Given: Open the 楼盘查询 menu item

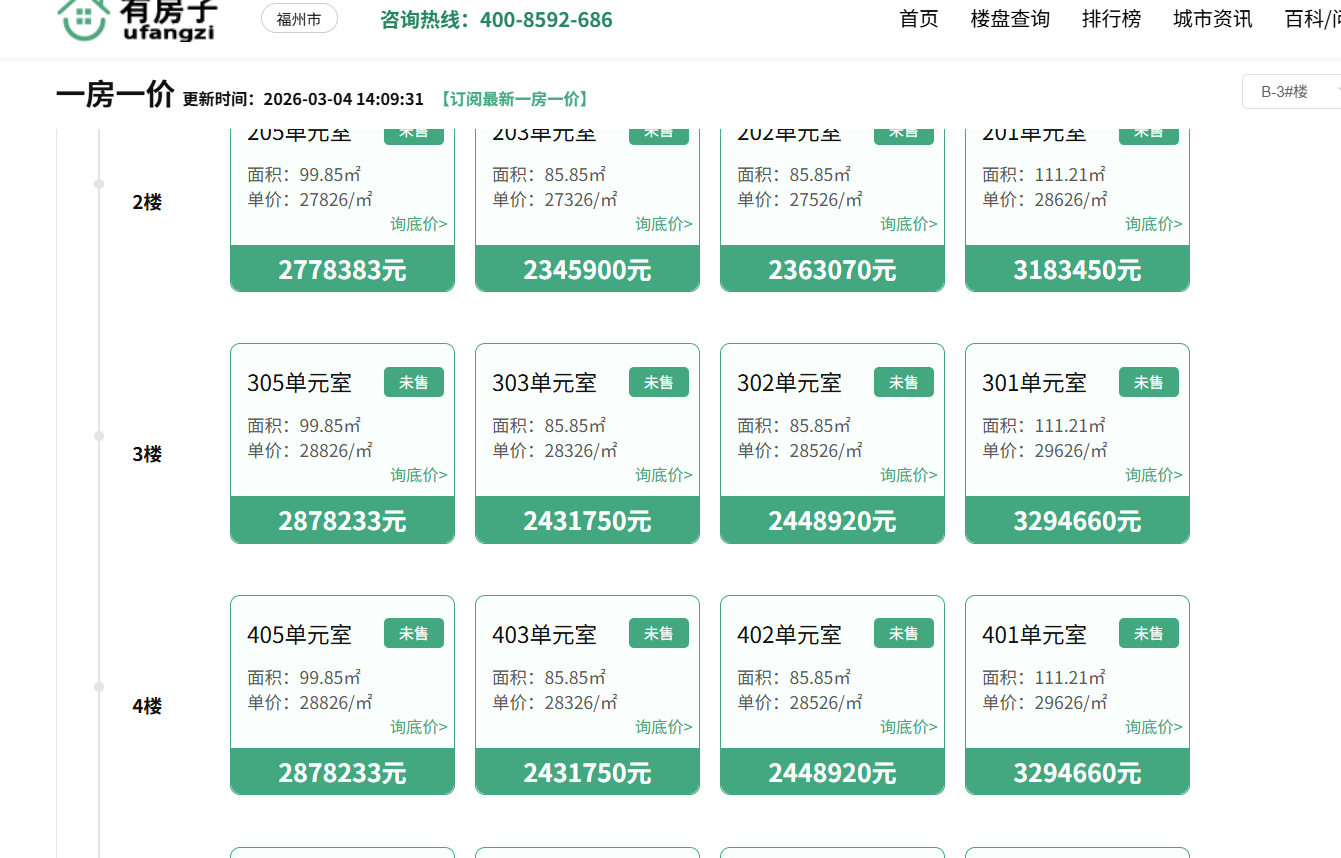Looking at the screenshot, I should pyautogui.click(x=1010, y=19).
